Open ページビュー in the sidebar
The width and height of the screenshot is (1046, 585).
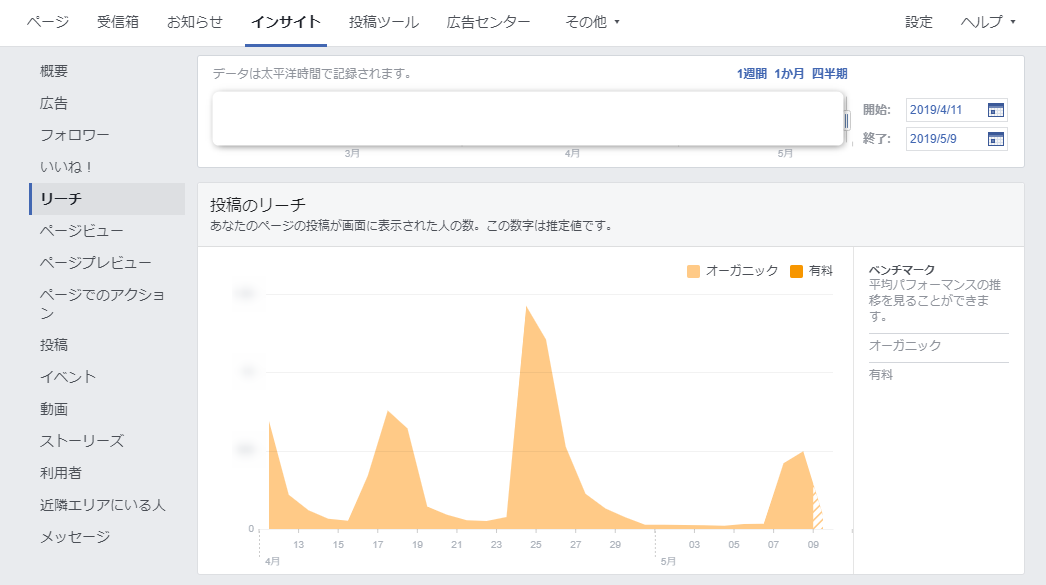[82, 231]
